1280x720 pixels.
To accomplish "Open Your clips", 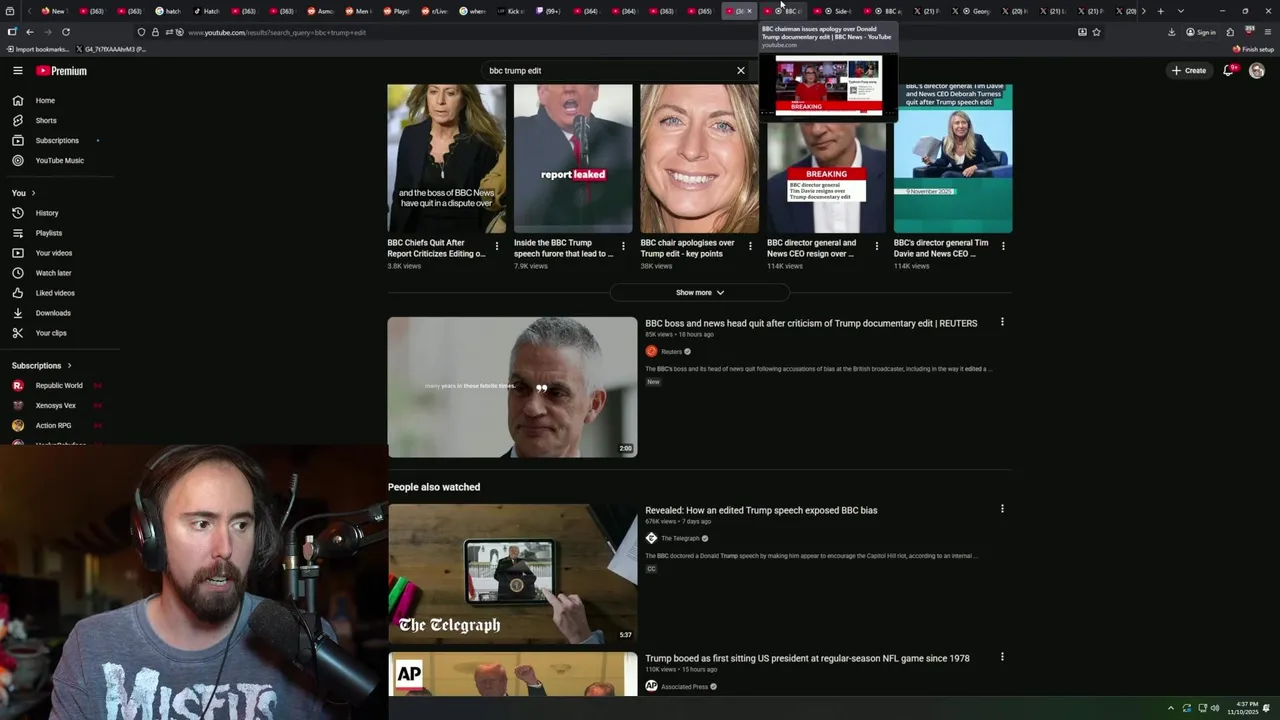I will click(51, 333).
